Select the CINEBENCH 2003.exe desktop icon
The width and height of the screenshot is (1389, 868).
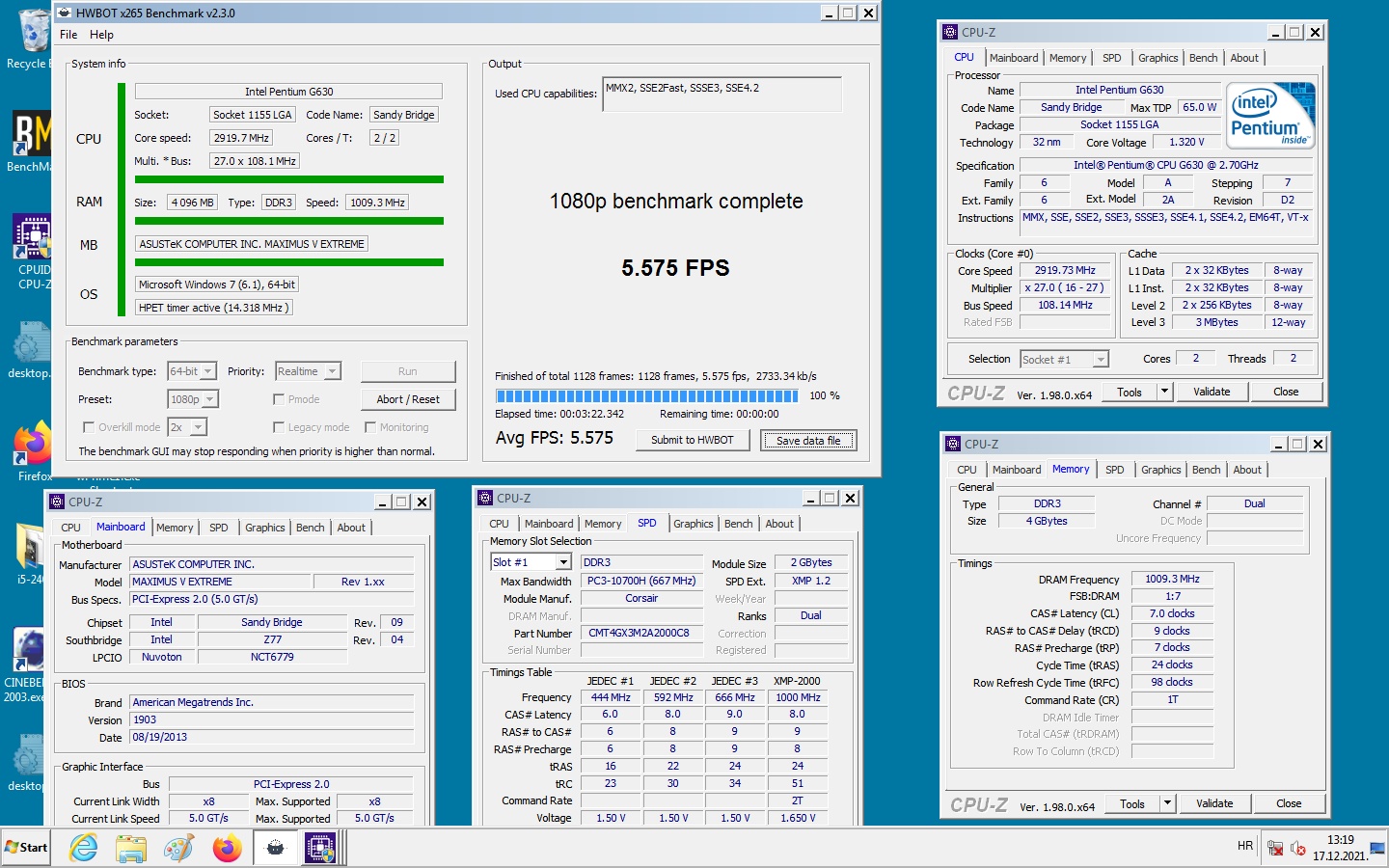coord(26,664)
